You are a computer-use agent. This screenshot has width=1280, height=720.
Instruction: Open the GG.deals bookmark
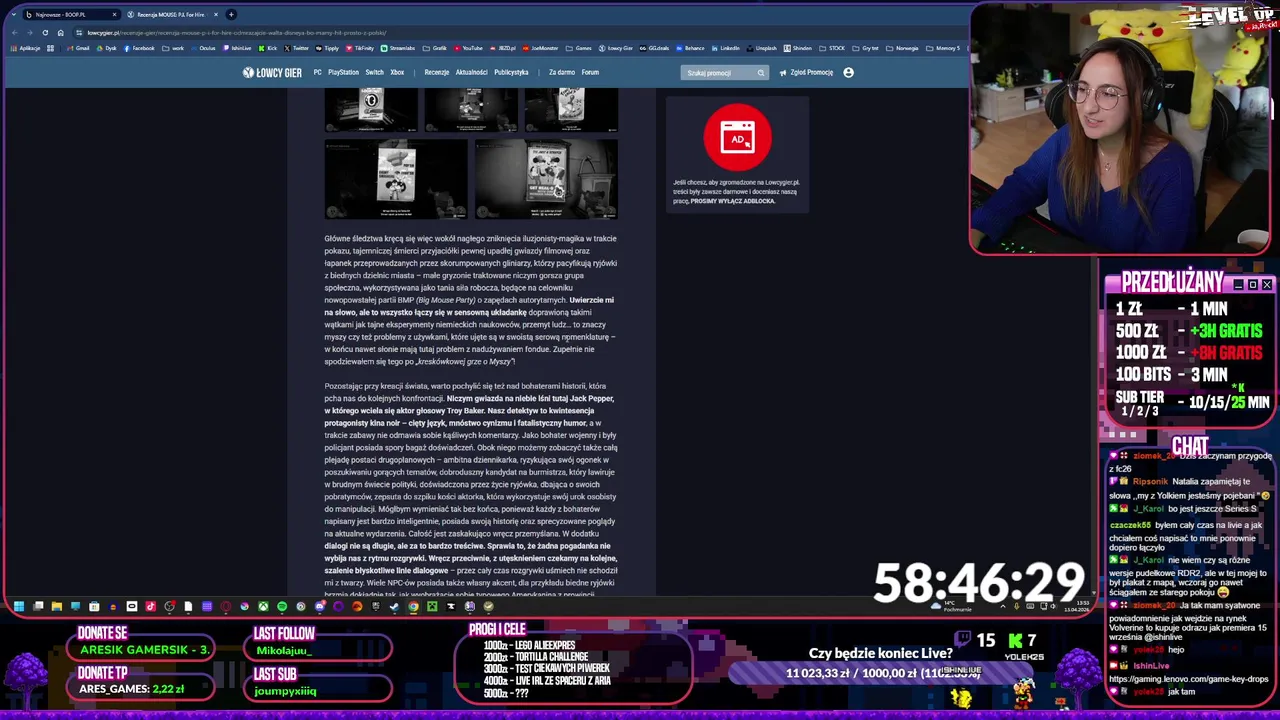coord(654,48)
